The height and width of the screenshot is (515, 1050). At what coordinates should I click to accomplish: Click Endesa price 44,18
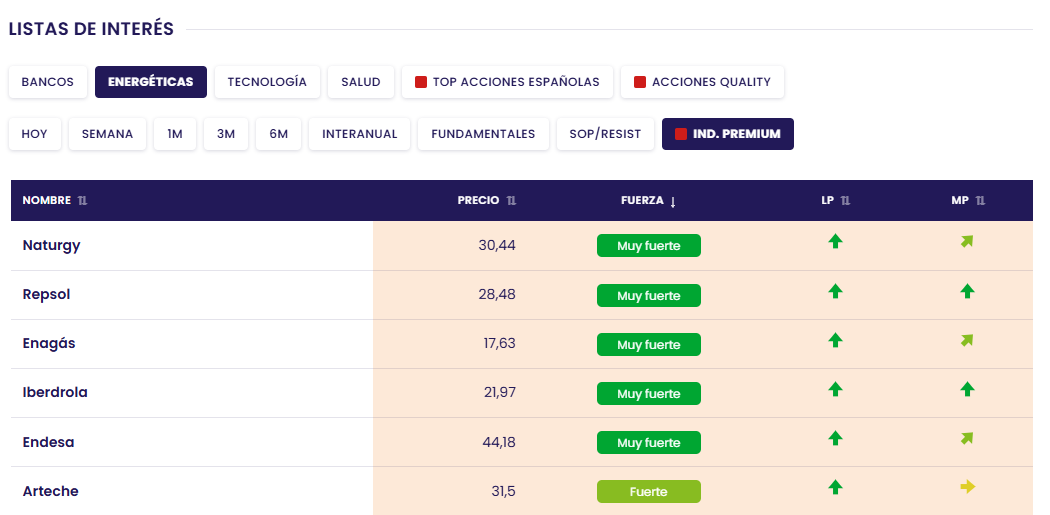pos(499,442)
